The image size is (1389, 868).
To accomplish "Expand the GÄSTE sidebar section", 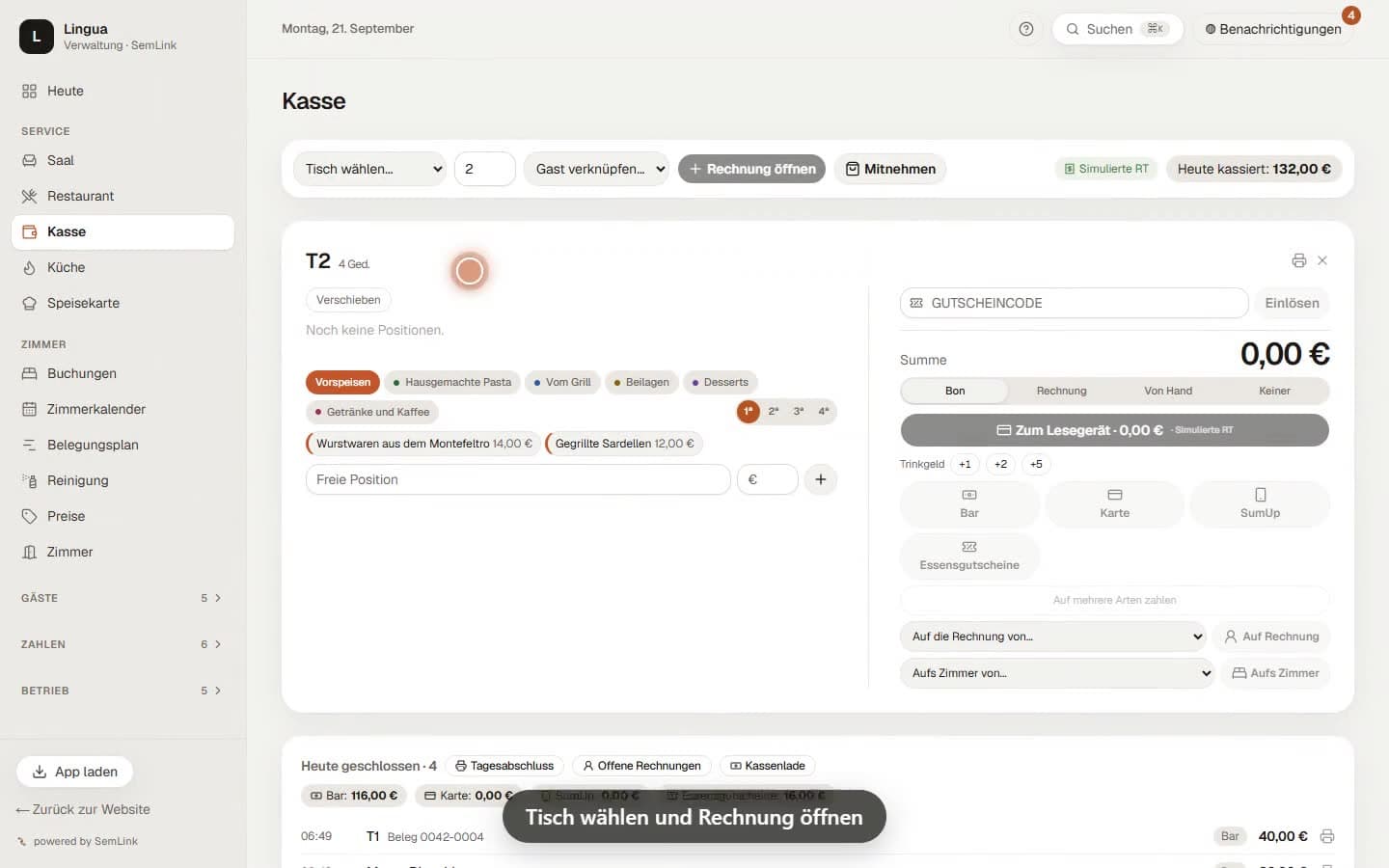I will tap(123, 598).
